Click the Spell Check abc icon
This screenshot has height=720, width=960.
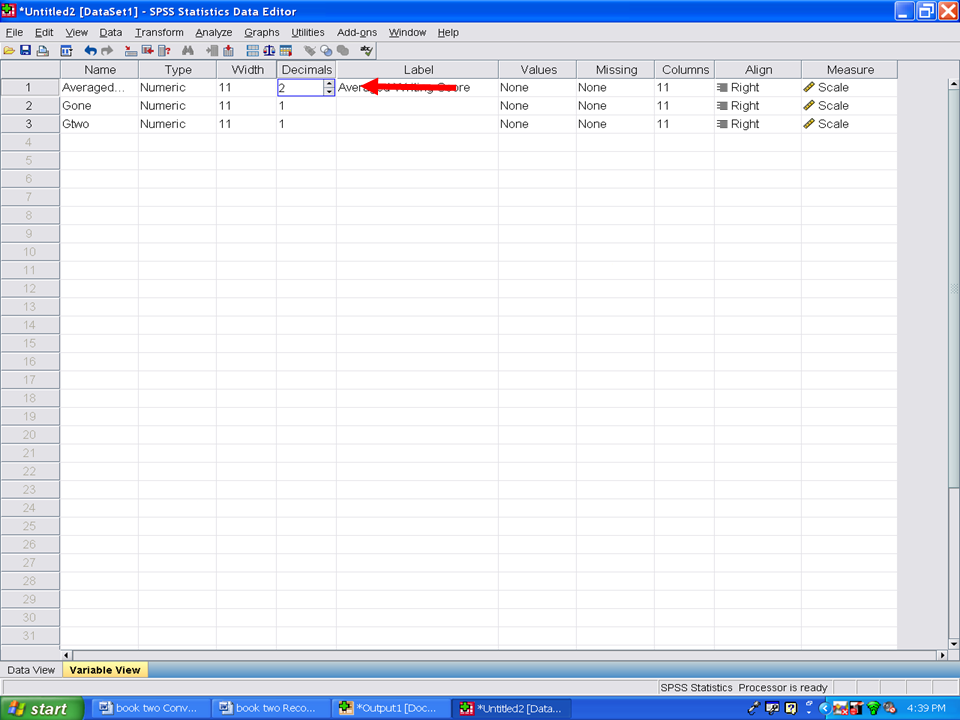coord(367,50)
